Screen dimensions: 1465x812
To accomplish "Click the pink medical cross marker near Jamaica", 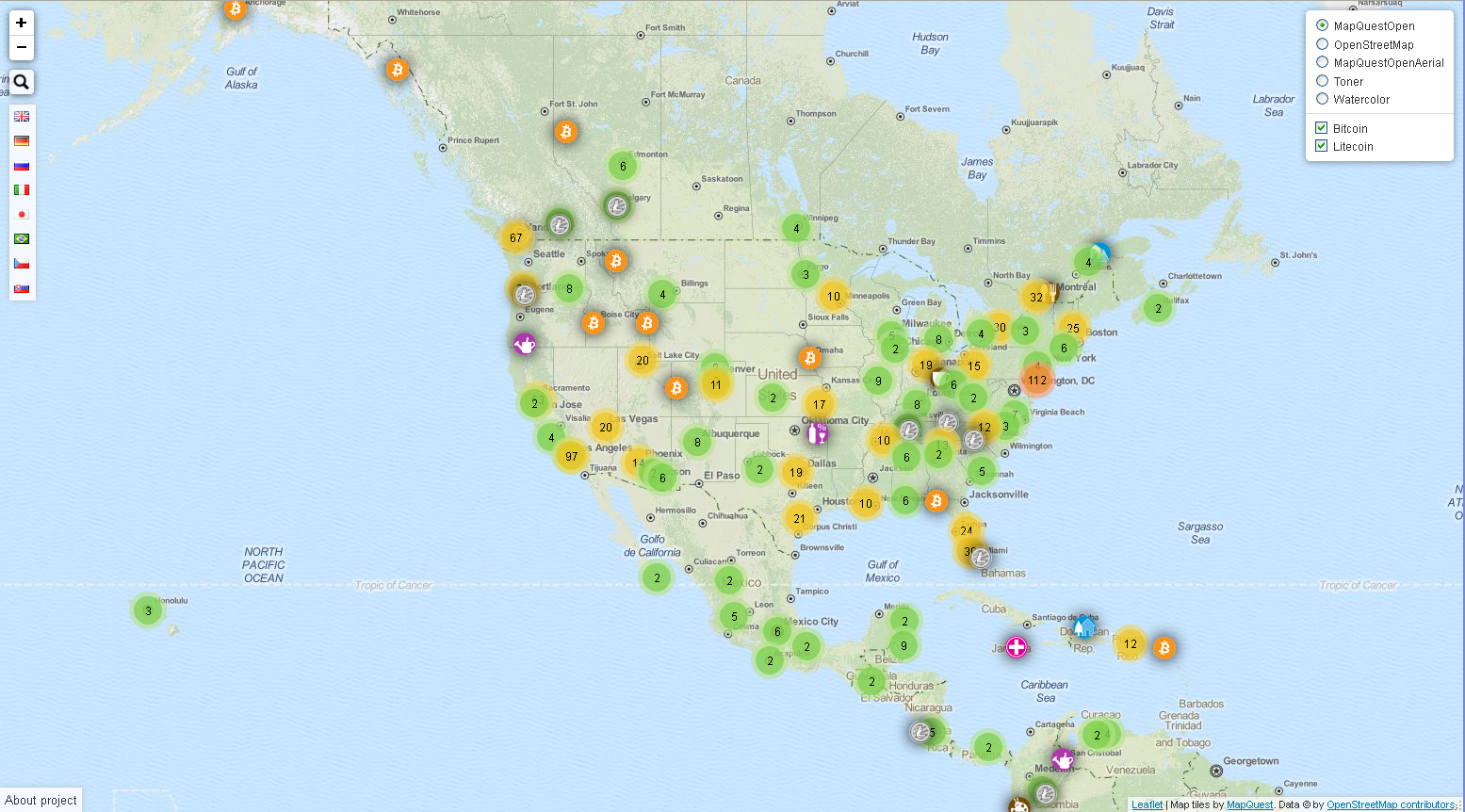I will click(1016, 647).
